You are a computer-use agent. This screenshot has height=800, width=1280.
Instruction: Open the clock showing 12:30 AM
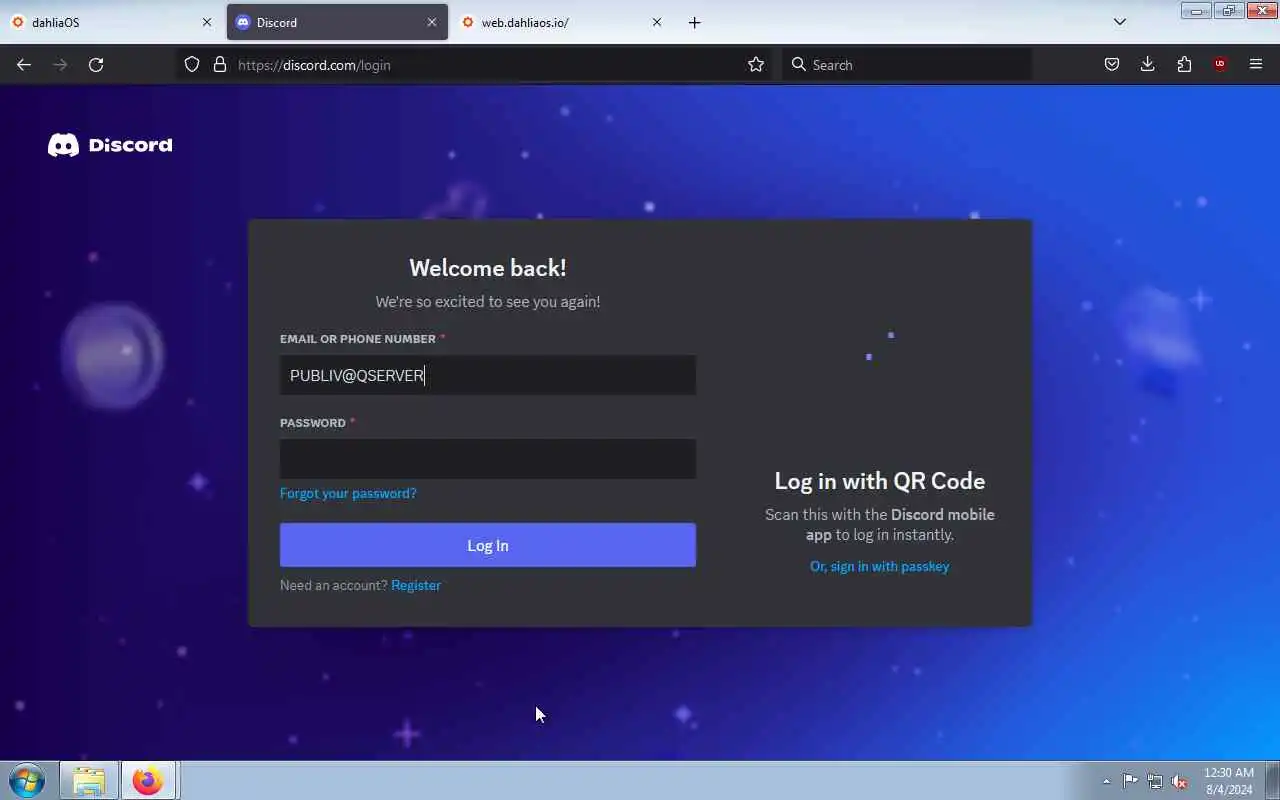pos(1229,781)
